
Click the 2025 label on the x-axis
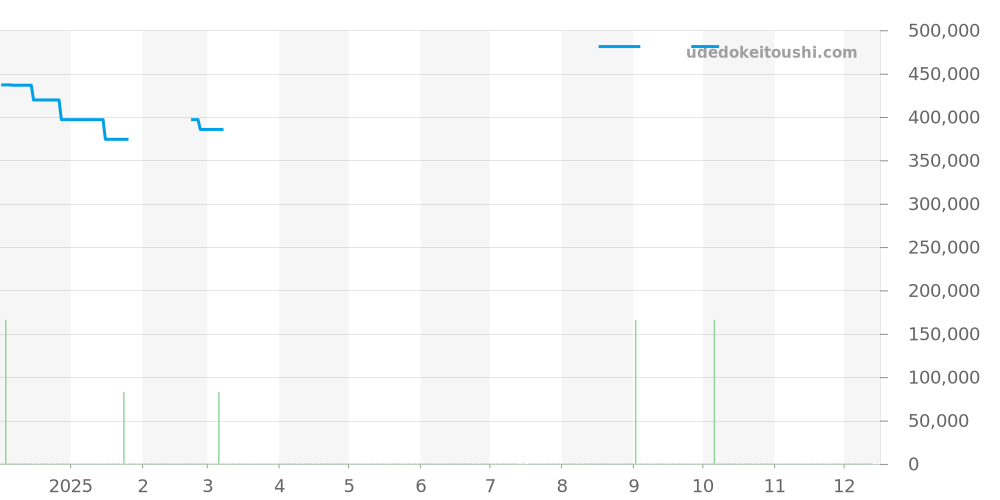pyautogui.click(x=70, y=486)
